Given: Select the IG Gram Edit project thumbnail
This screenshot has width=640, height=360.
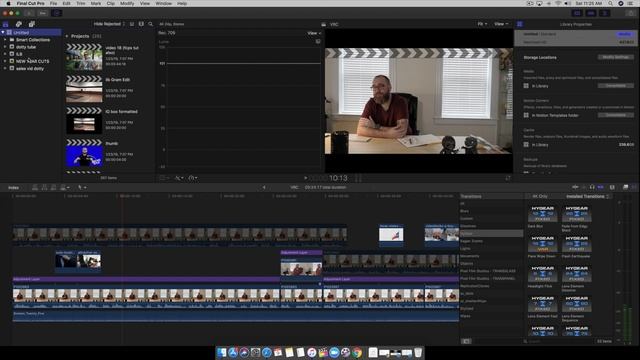Looking at the screenshot, I should [84, 89].
